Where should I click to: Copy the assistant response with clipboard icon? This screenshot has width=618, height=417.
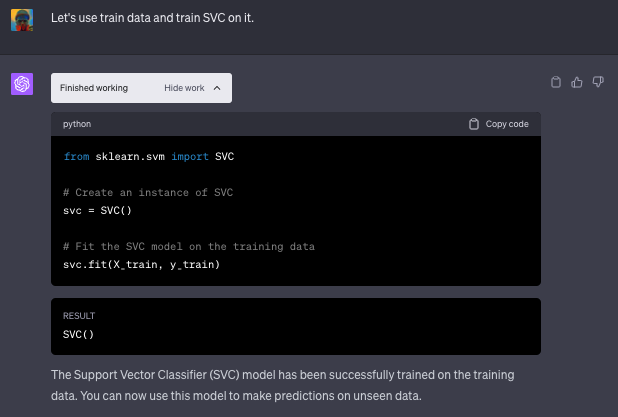tap(557, 82)
